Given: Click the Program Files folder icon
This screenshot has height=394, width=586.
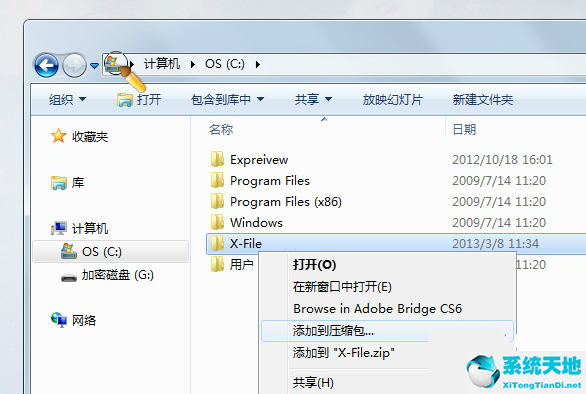Looking at the screenshot, I should [218, 180].
